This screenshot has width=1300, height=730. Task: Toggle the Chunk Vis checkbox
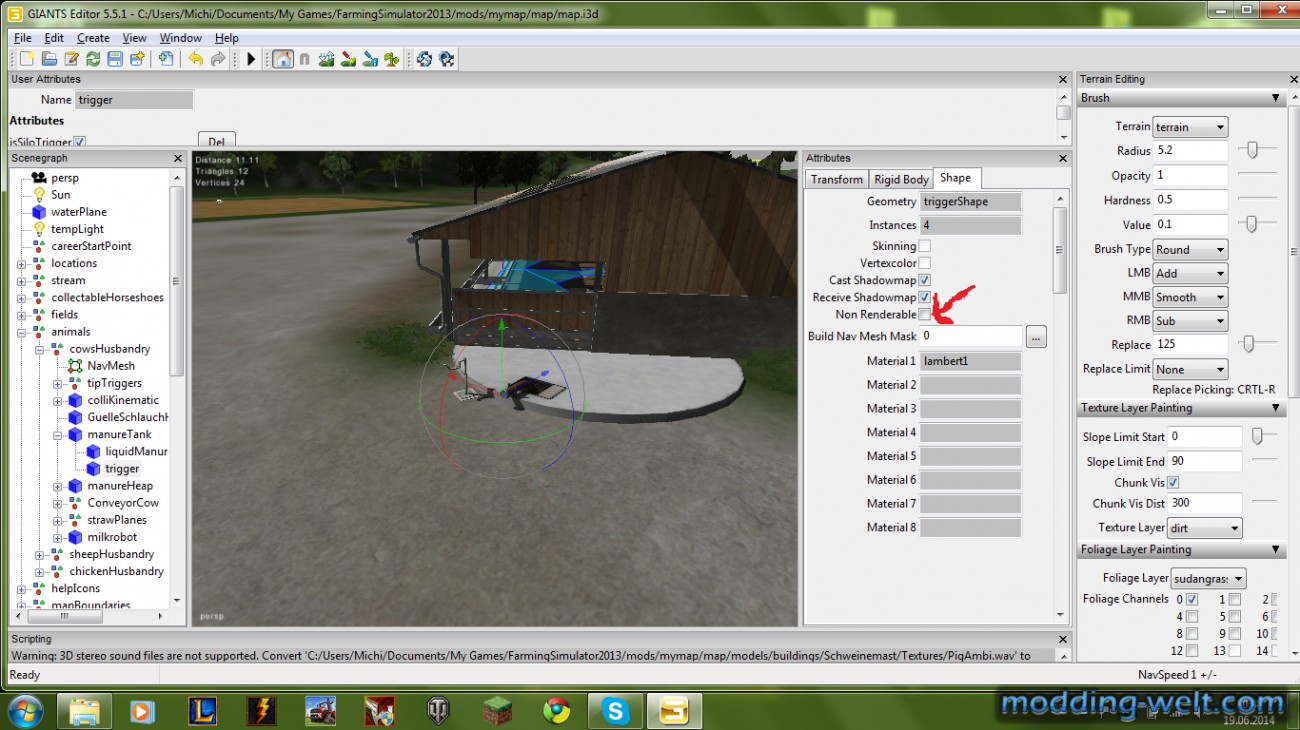coord(1174,482)
